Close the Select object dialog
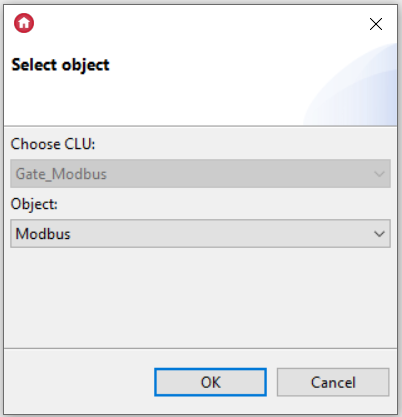The height and width of the screenshot is (417, 402). tap(376, 24)
